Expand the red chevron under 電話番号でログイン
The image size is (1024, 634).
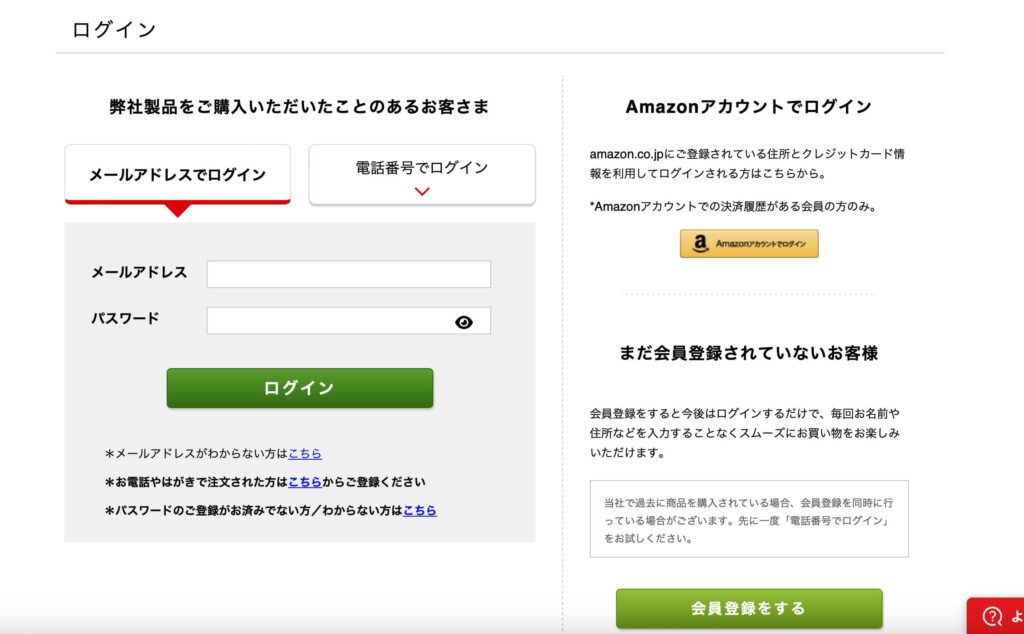click(422, 191)
